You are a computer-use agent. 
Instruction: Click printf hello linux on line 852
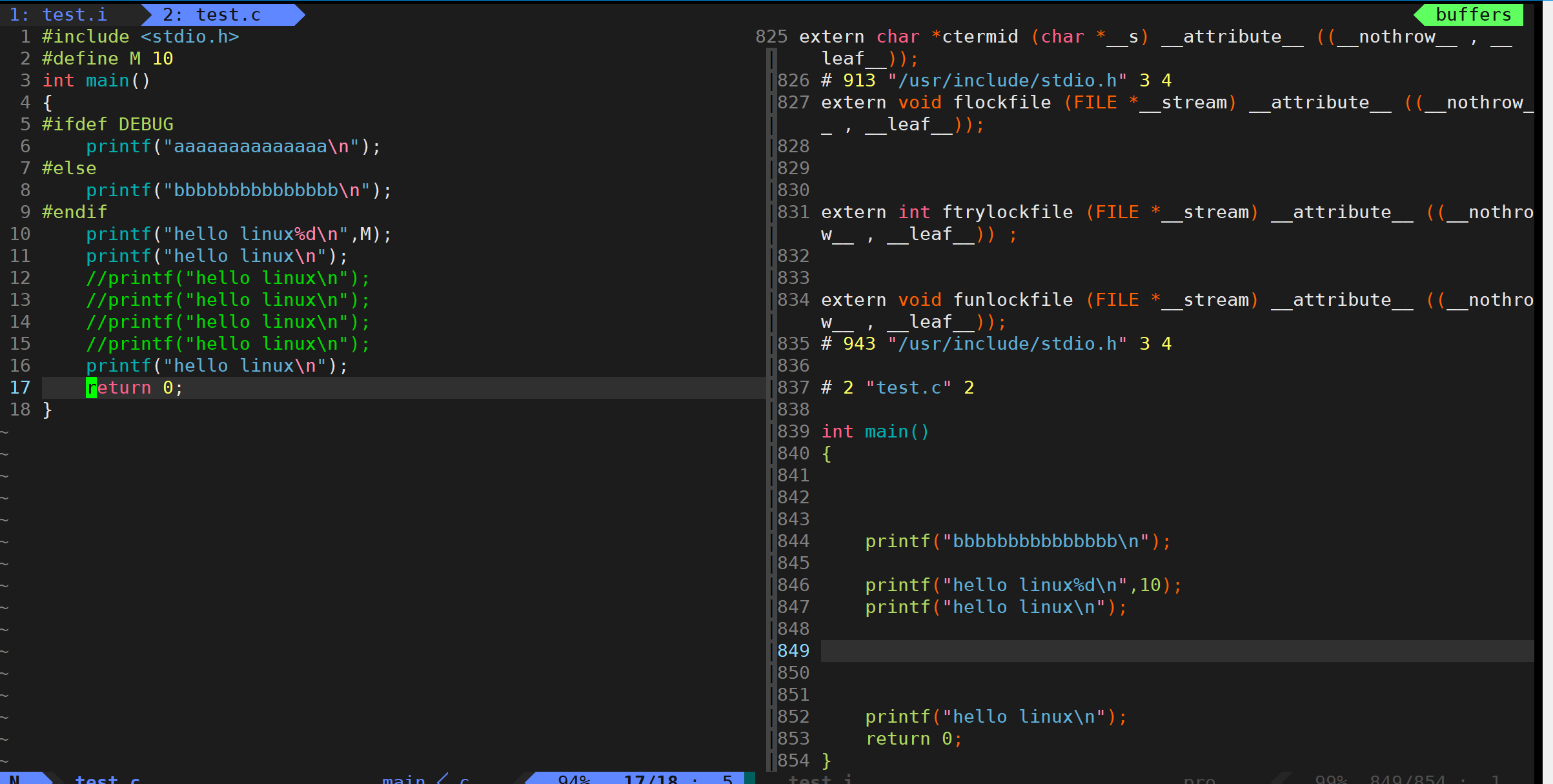coord(996,717)
